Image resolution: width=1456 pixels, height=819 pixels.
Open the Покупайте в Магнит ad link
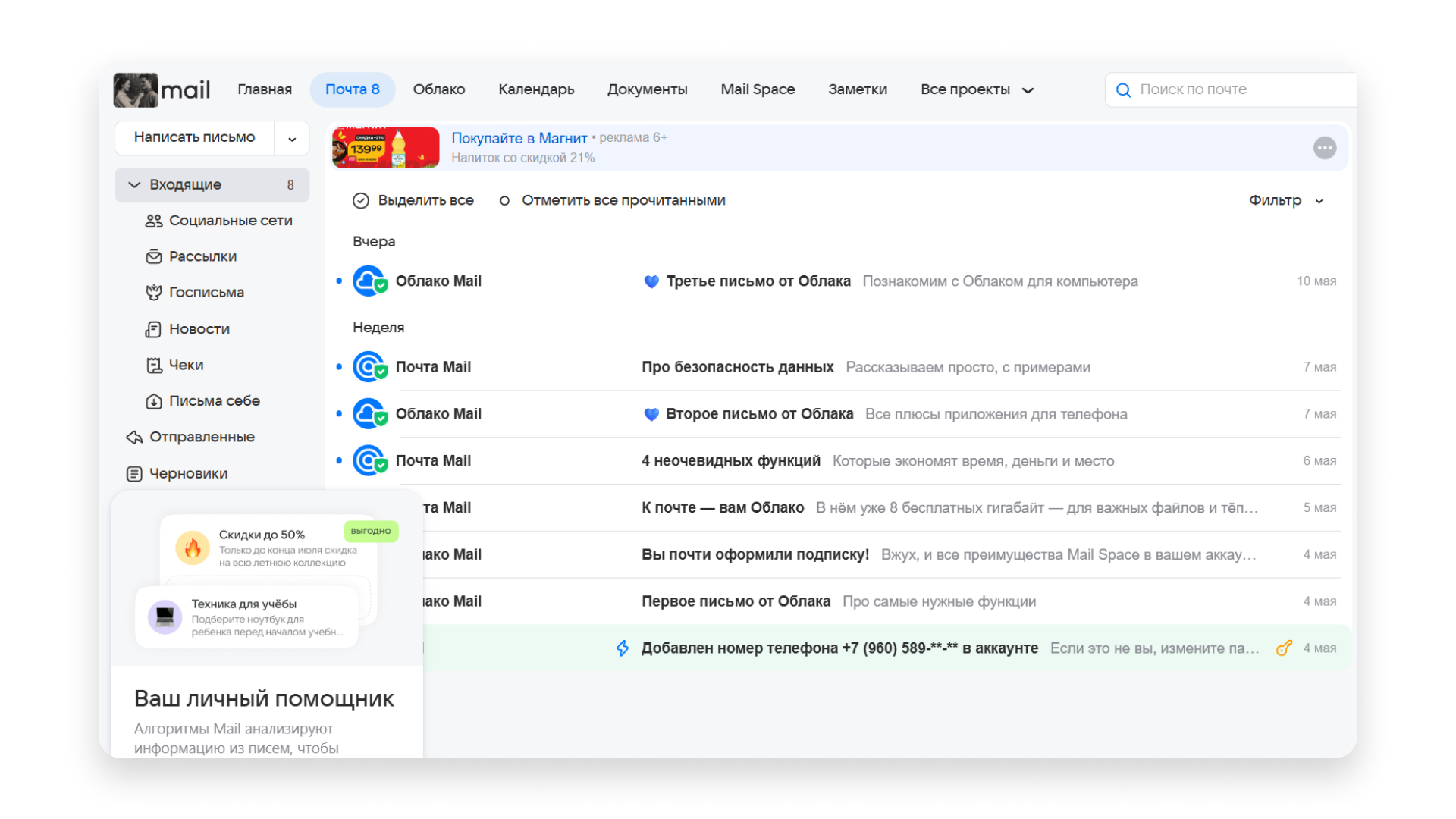pyautogui.click(x=519, y=138)
